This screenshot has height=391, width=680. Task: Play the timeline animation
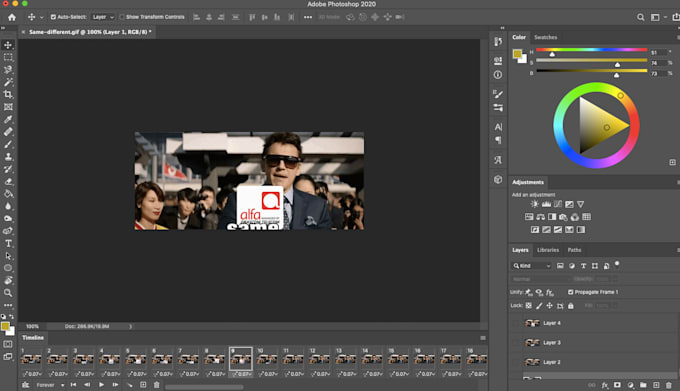(x=101, y=385)
